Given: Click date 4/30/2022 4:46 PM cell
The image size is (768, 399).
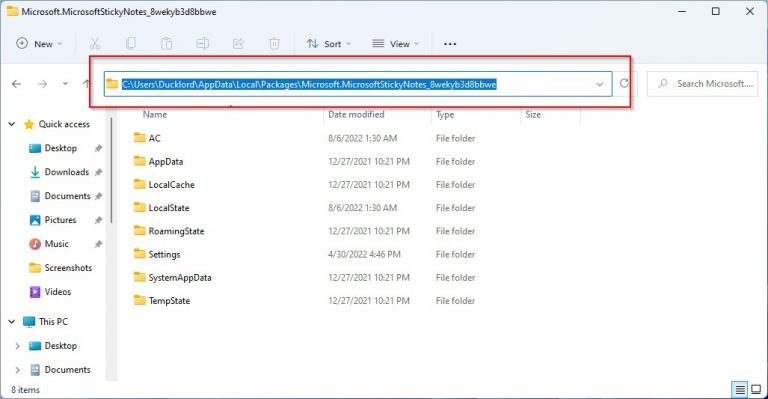Looking at the screenshot, I should coord(364,254).
